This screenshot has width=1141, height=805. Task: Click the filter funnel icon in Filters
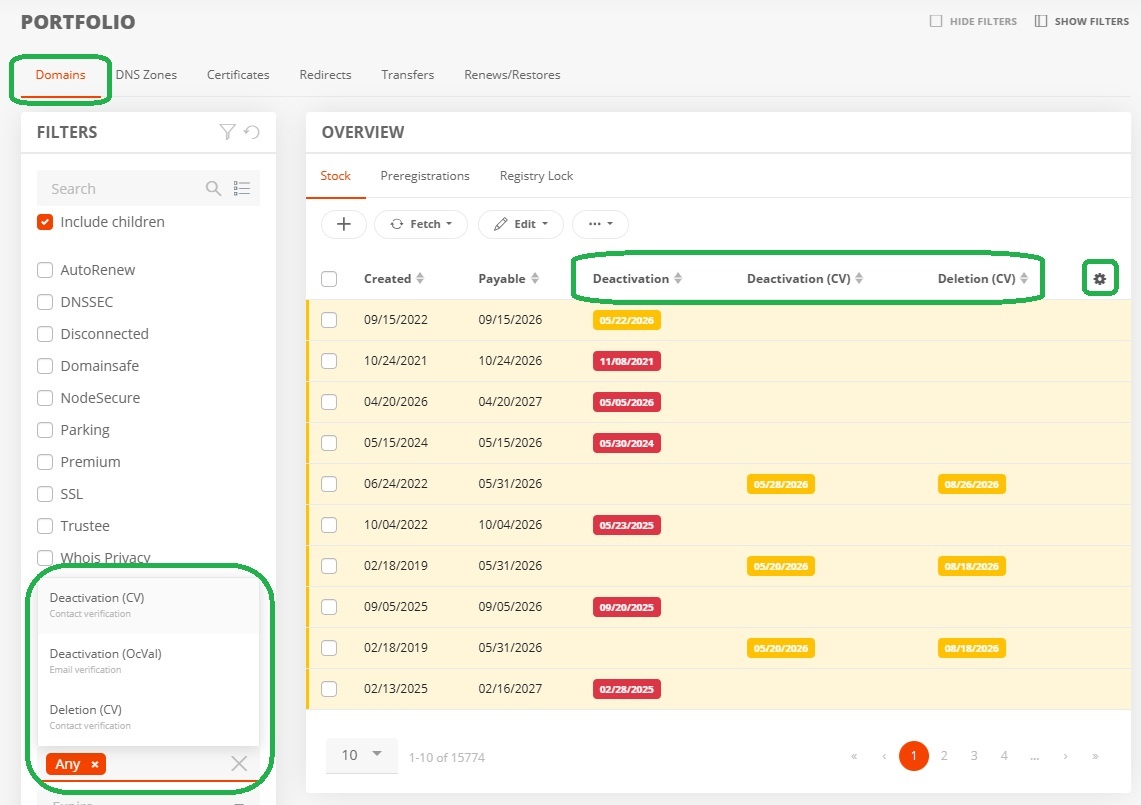pos(227,132)
